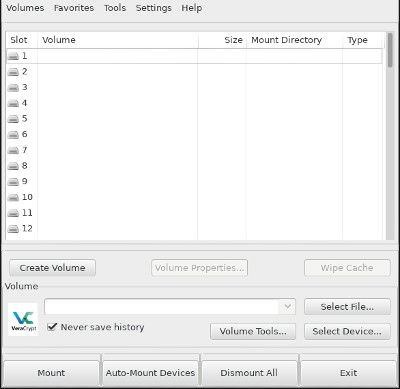Click Select File button

point(347,306)
